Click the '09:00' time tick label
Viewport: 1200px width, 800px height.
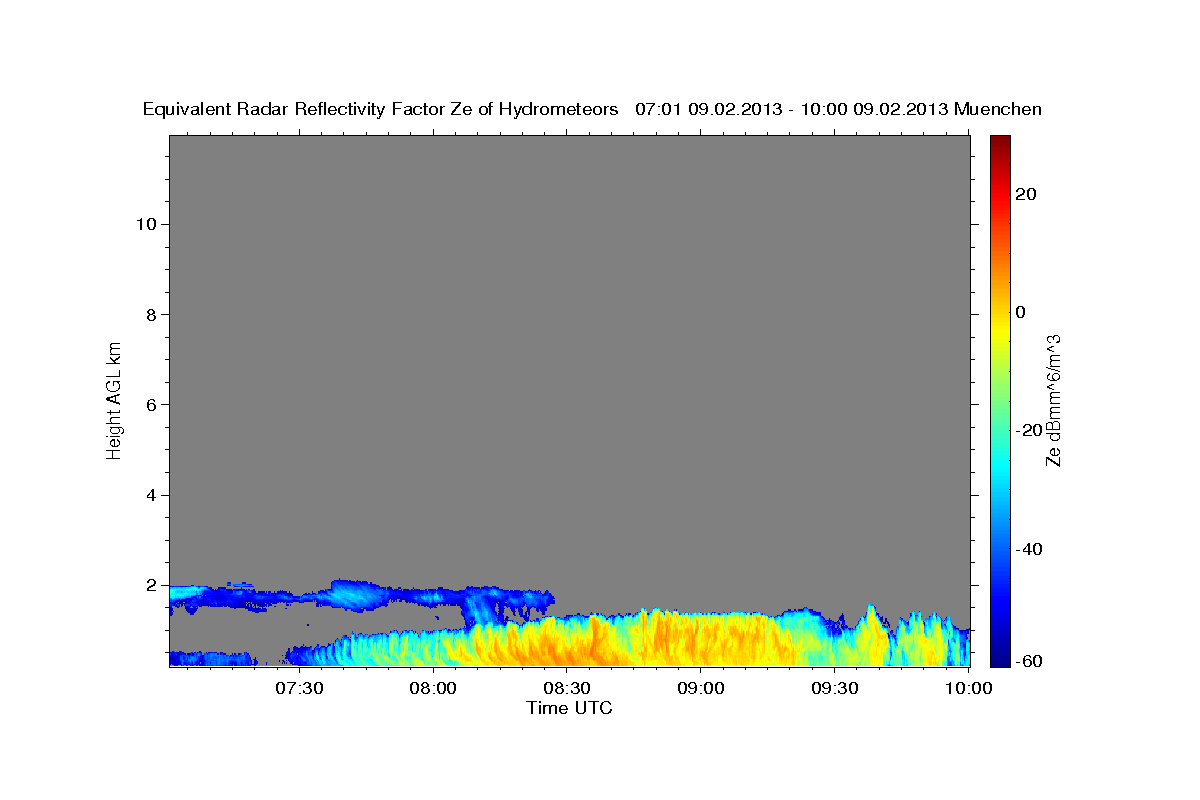click(x=701, y=689)
